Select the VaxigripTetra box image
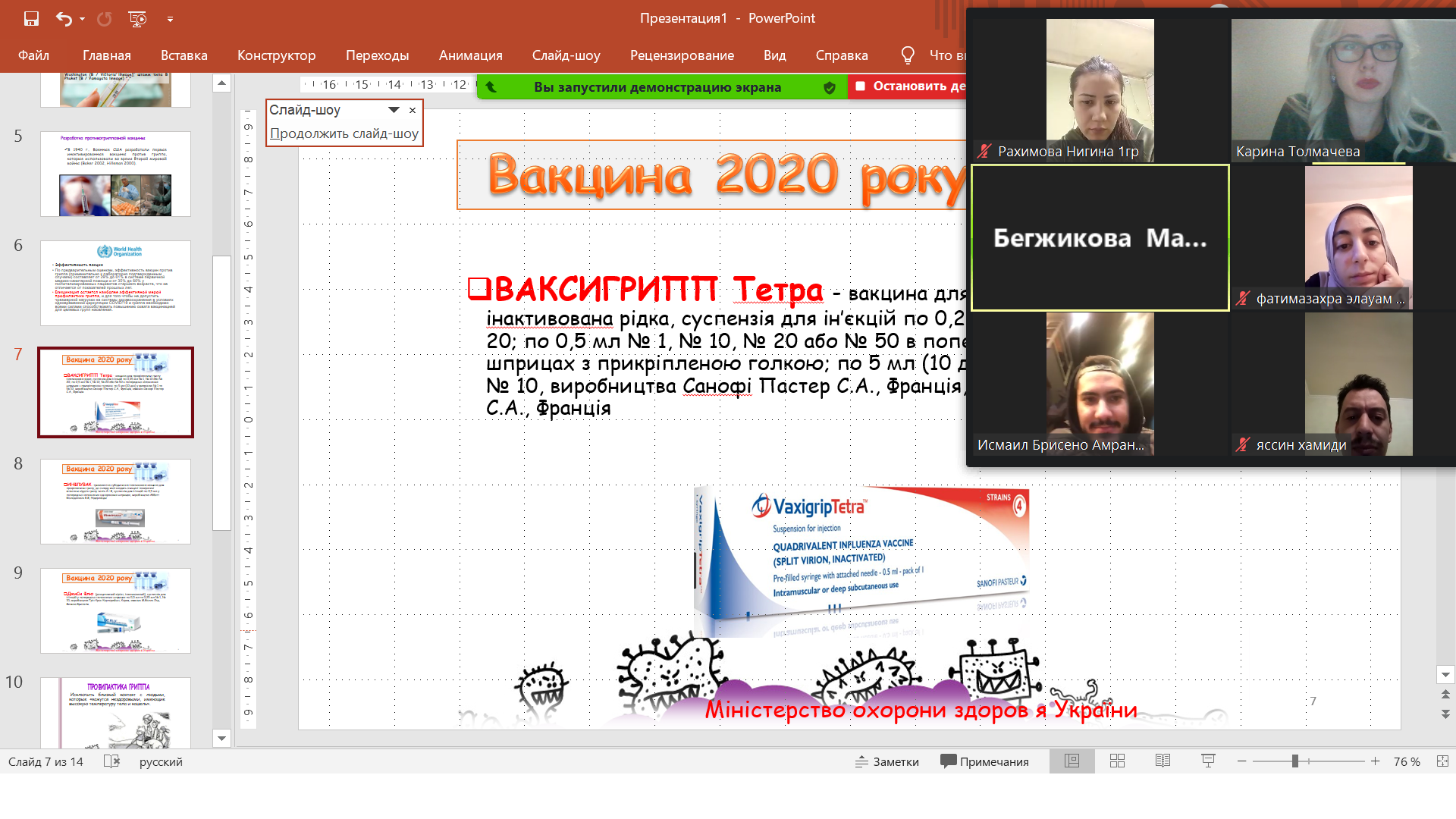The width and height of the screenshot is (1456, 819). tap(861, 562)
